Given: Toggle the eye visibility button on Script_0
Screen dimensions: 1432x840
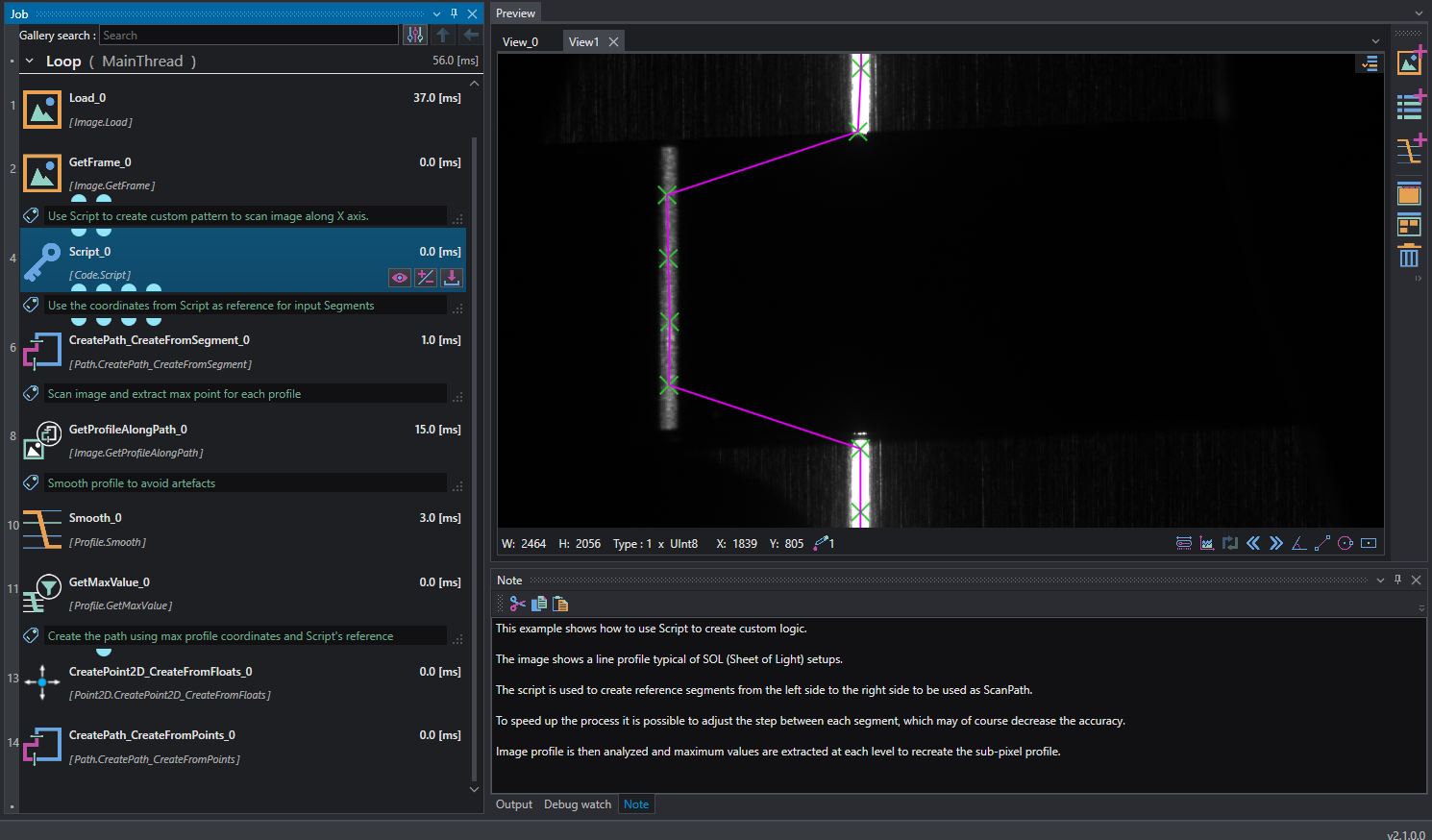Looking at the screenshot, I should tap(400, 278).
